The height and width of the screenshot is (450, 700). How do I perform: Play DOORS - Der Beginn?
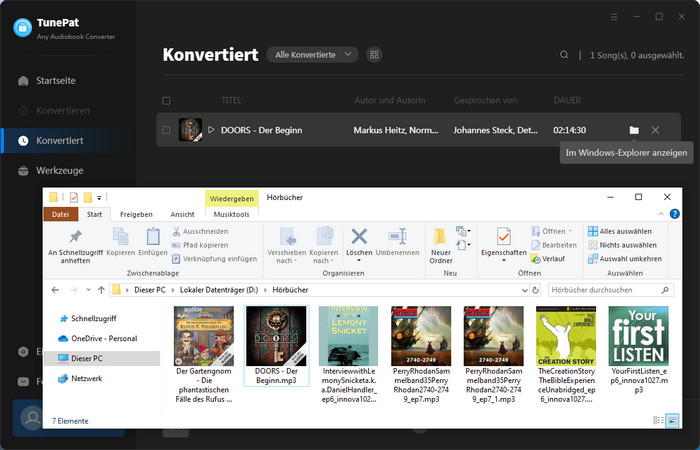(211, 130)
